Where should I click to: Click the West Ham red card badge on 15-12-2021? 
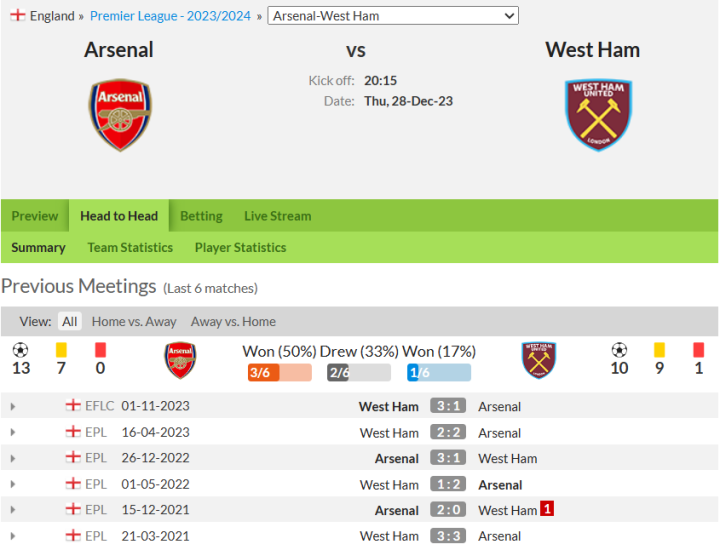pos(547,510)
